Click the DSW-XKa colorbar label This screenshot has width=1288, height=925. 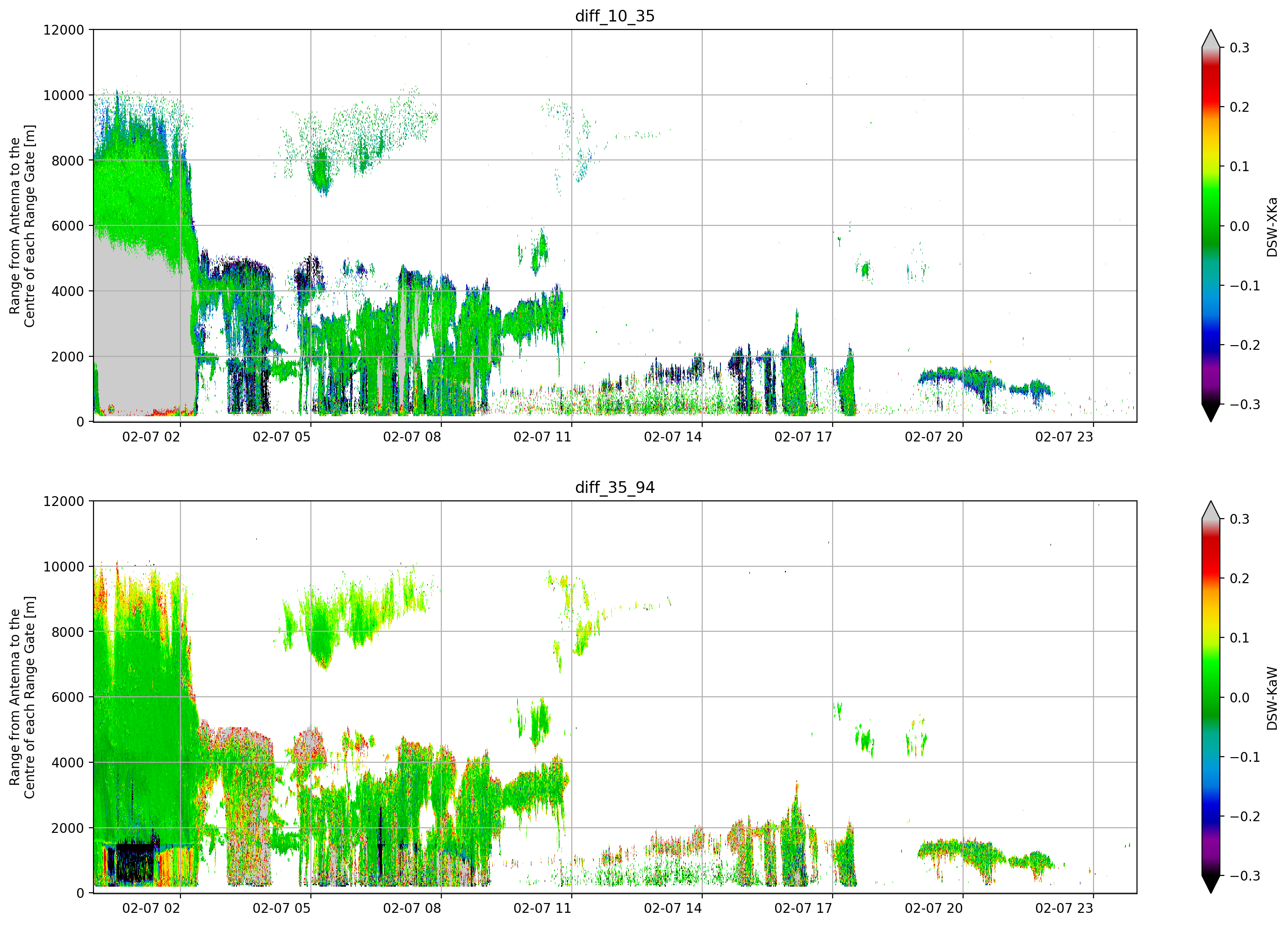(x=1272, y=227)
